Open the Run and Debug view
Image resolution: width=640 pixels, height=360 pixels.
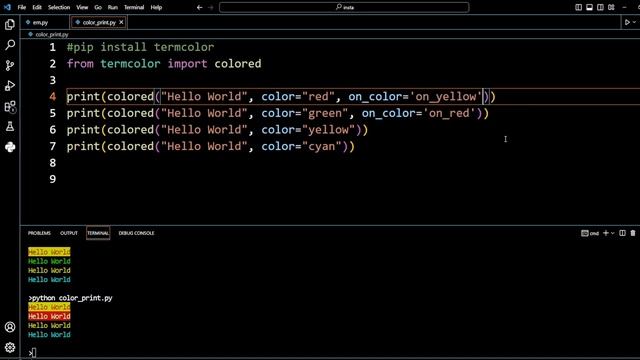[x=10, y=86]
